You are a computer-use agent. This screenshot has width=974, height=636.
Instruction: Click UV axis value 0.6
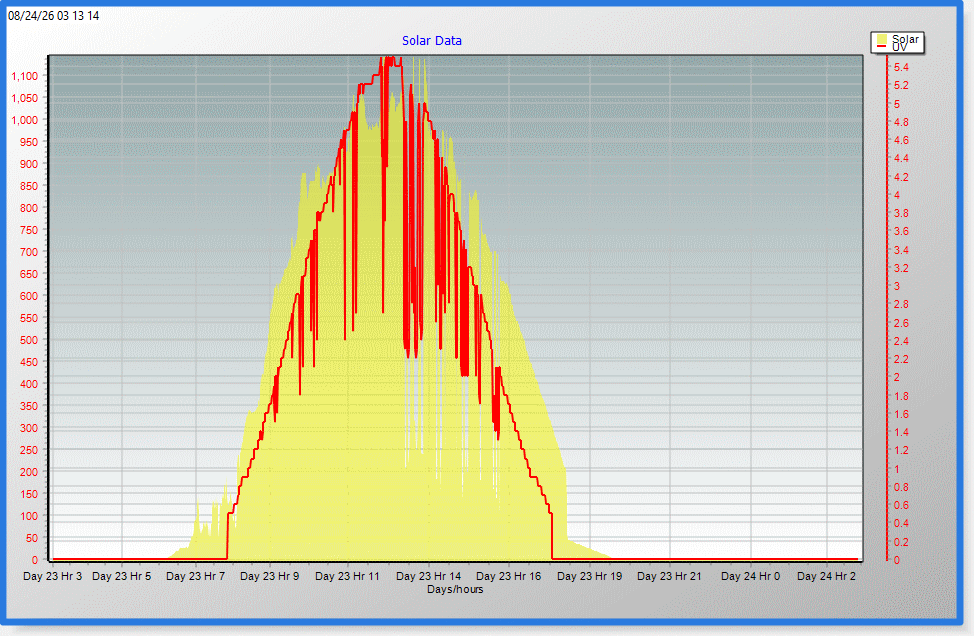tap(901, 506)
